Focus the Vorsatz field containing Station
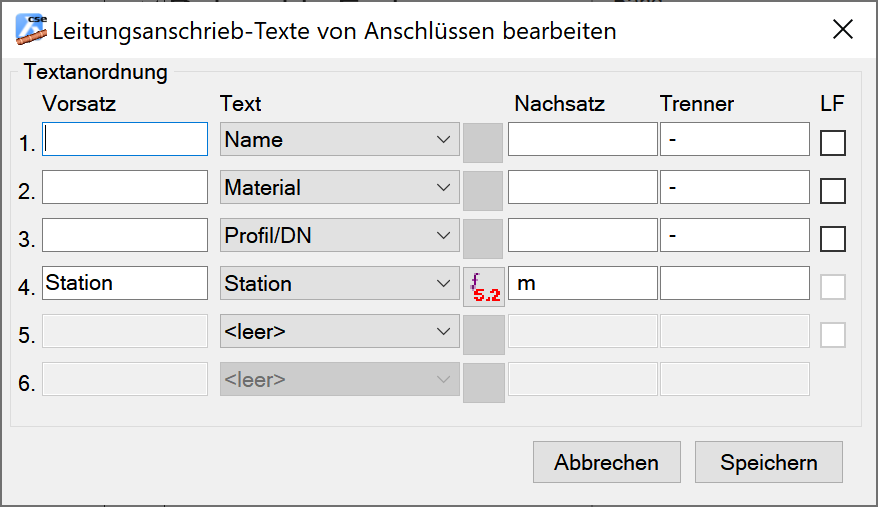The image size is (878, 507). tap(125, 283)
